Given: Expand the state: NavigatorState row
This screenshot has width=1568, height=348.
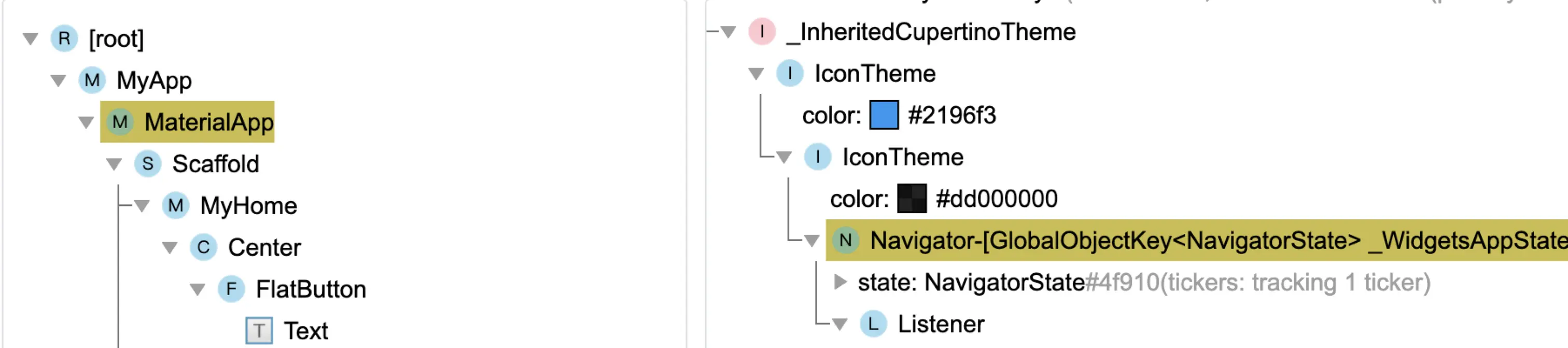Looking at the screenshot, I should click(x=840, y=282).
